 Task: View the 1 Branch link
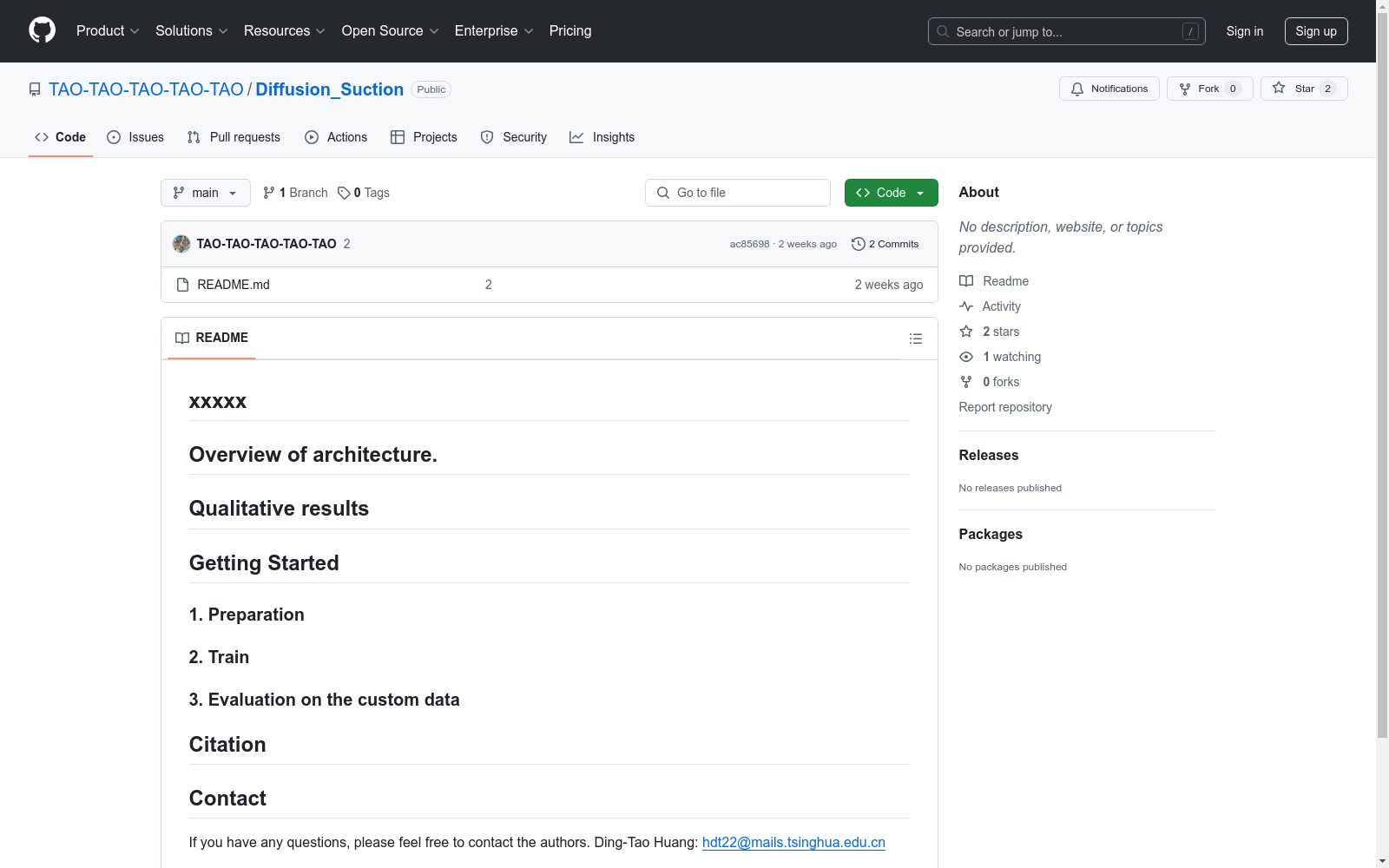click(x=295, y=193)
